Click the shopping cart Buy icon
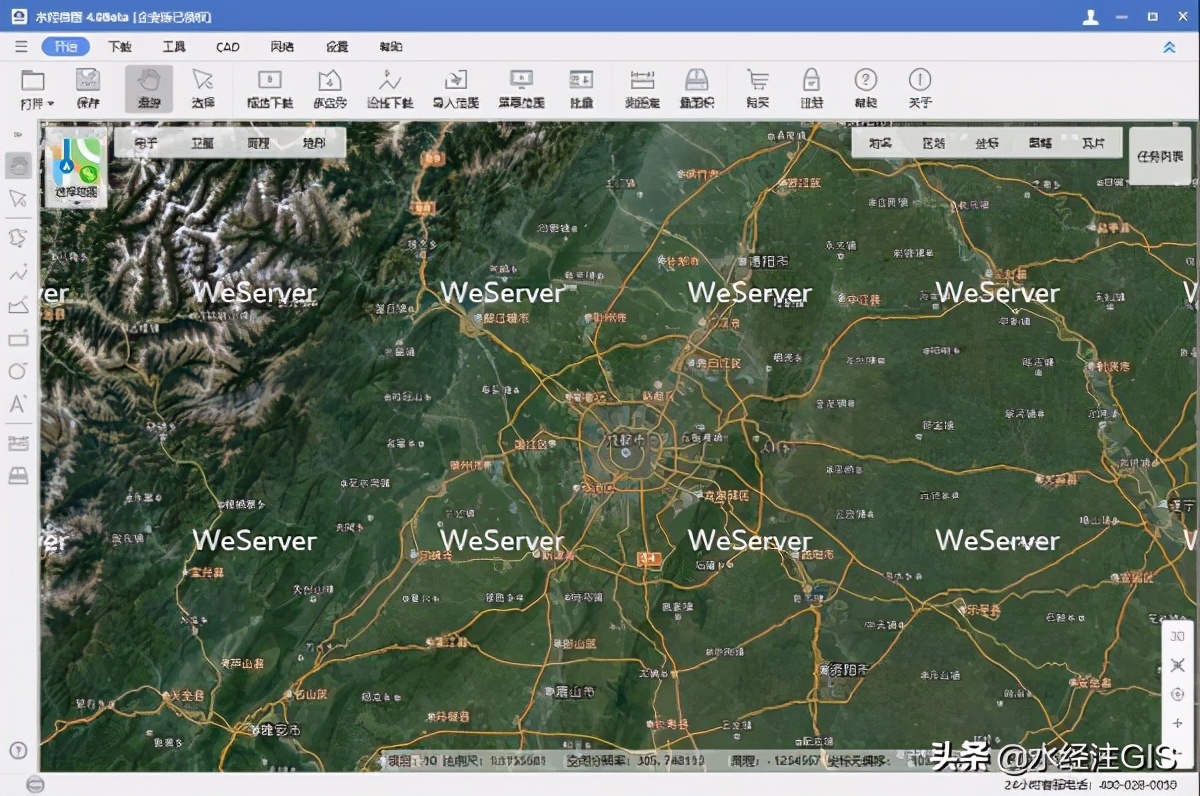The image size is (1200, 796). 758,81
